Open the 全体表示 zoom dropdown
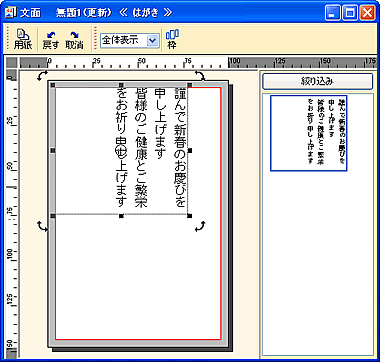This screenshot has width=380, height=362. pos(153,41)
